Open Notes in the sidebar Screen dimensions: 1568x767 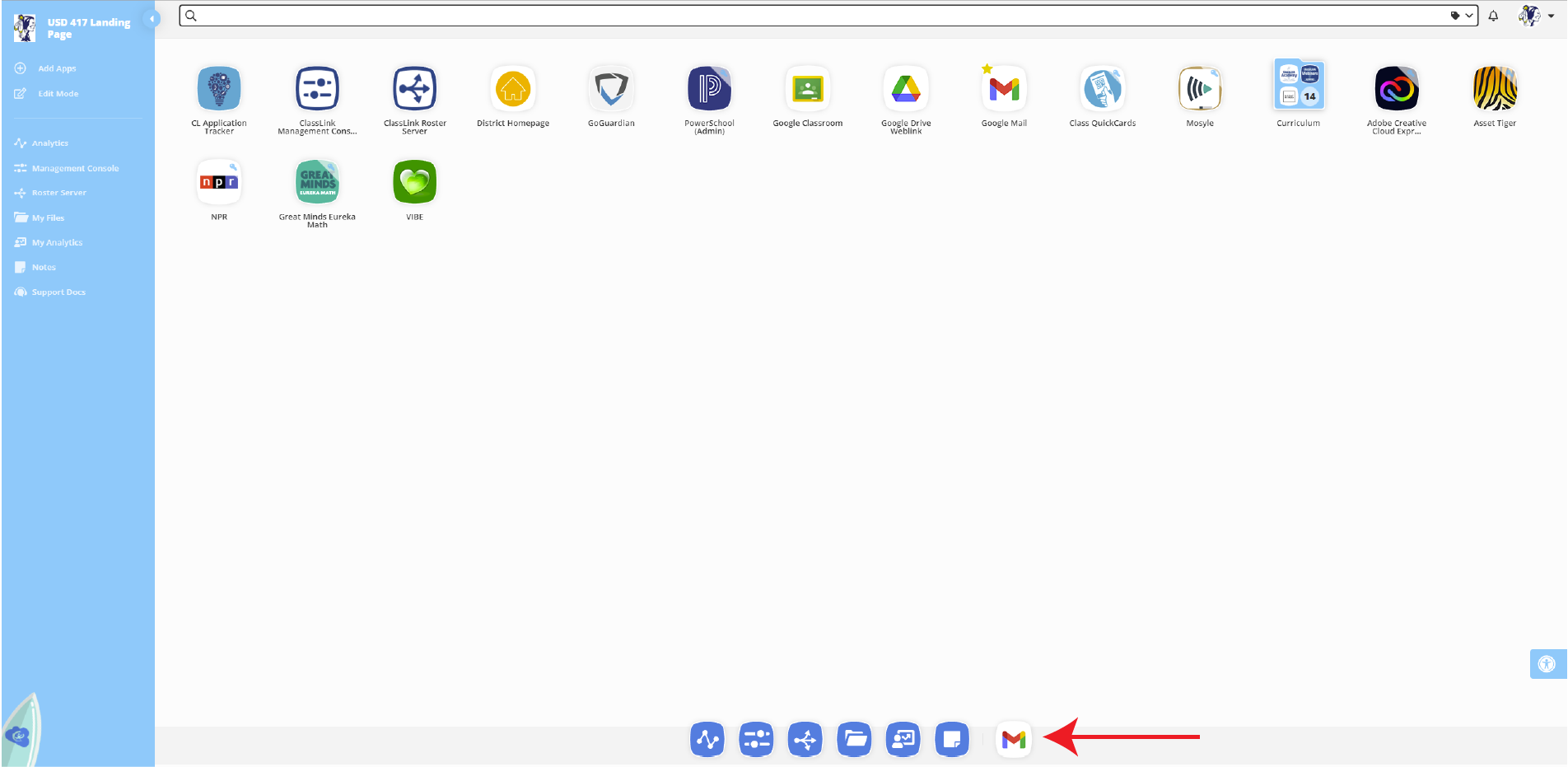35,267
